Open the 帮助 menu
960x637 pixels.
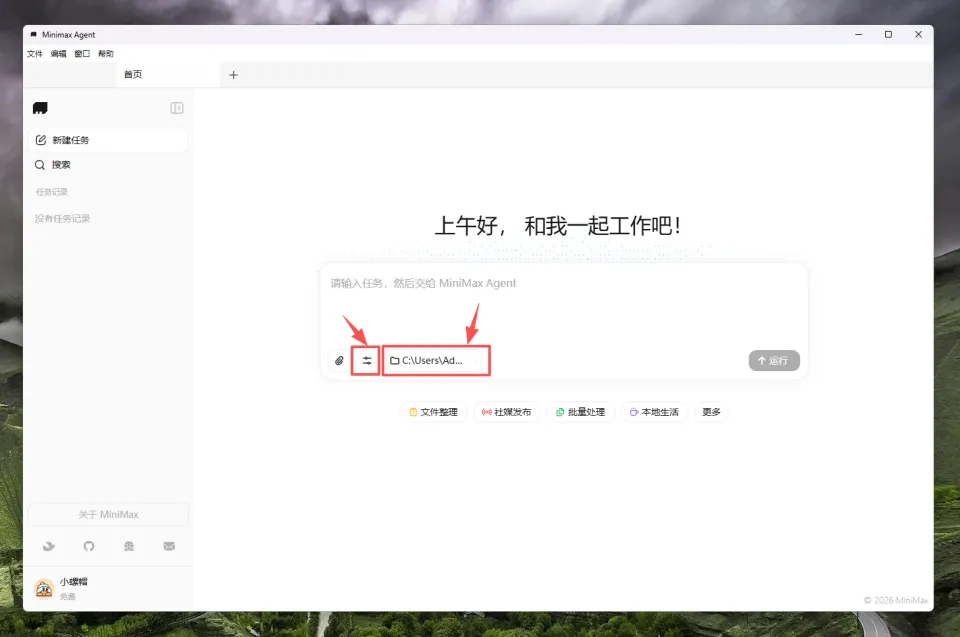pyautogui.click(x=106, y=54)
